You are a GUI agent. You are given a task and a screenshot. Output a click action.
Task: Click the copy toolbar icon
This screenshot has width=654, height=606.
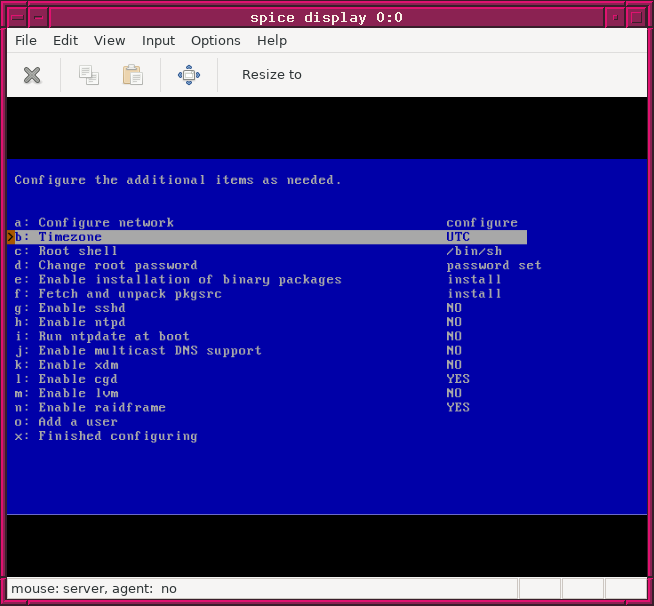point(89,75)
